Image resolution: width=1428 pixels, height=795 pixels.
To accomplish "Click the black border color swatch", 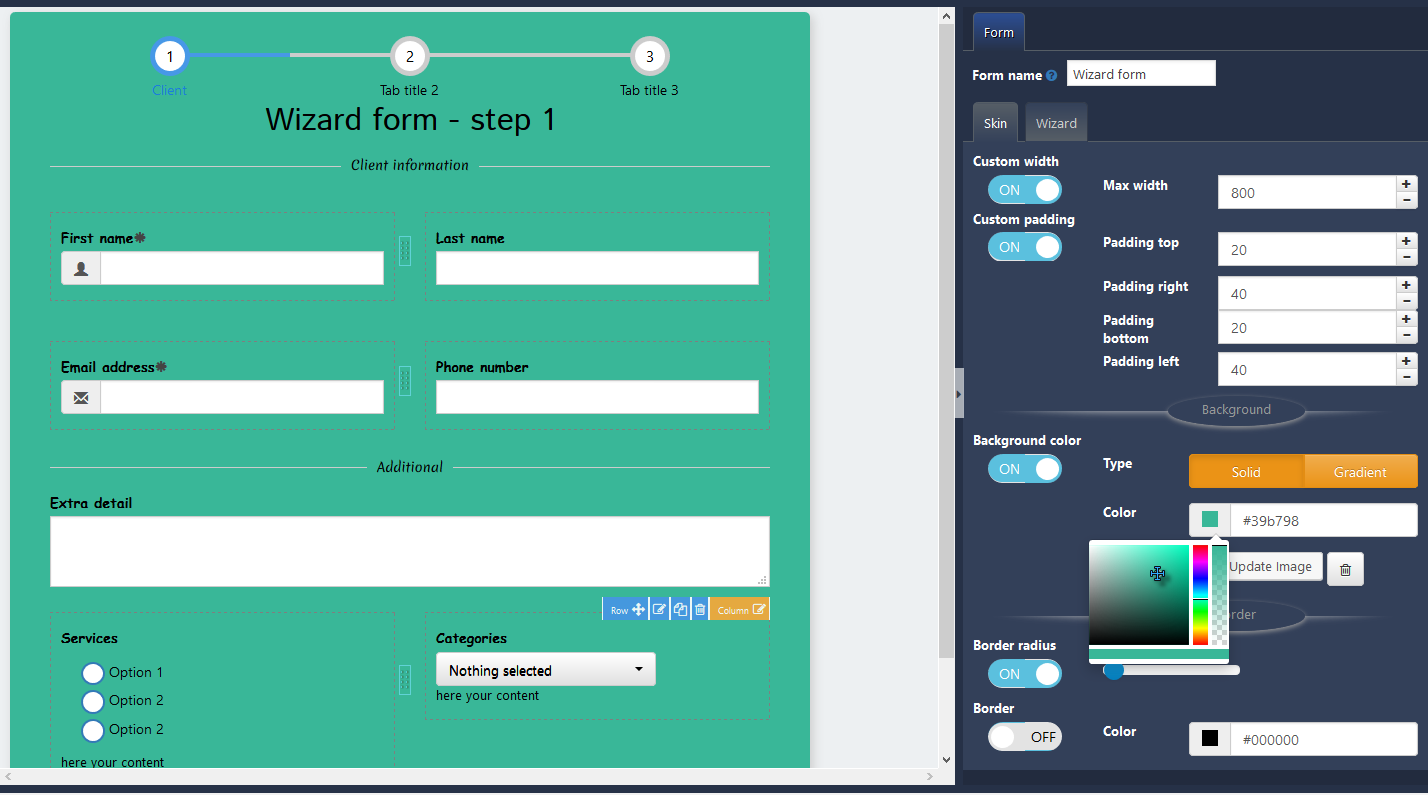I will coord(1210,739).
